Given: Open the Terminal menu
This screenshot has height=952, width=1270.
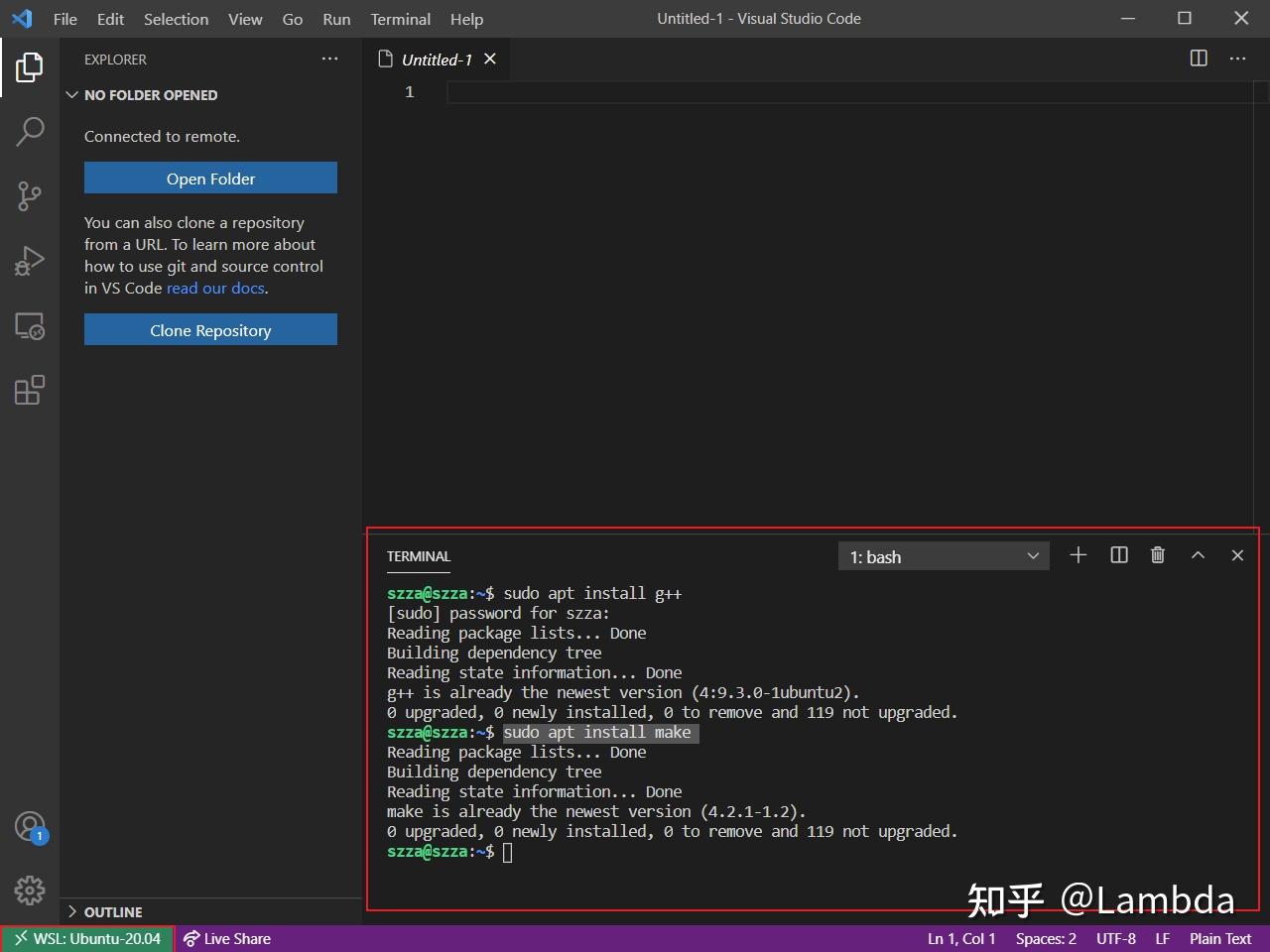Looking at the screenshot, I should (x=400, y=19).
